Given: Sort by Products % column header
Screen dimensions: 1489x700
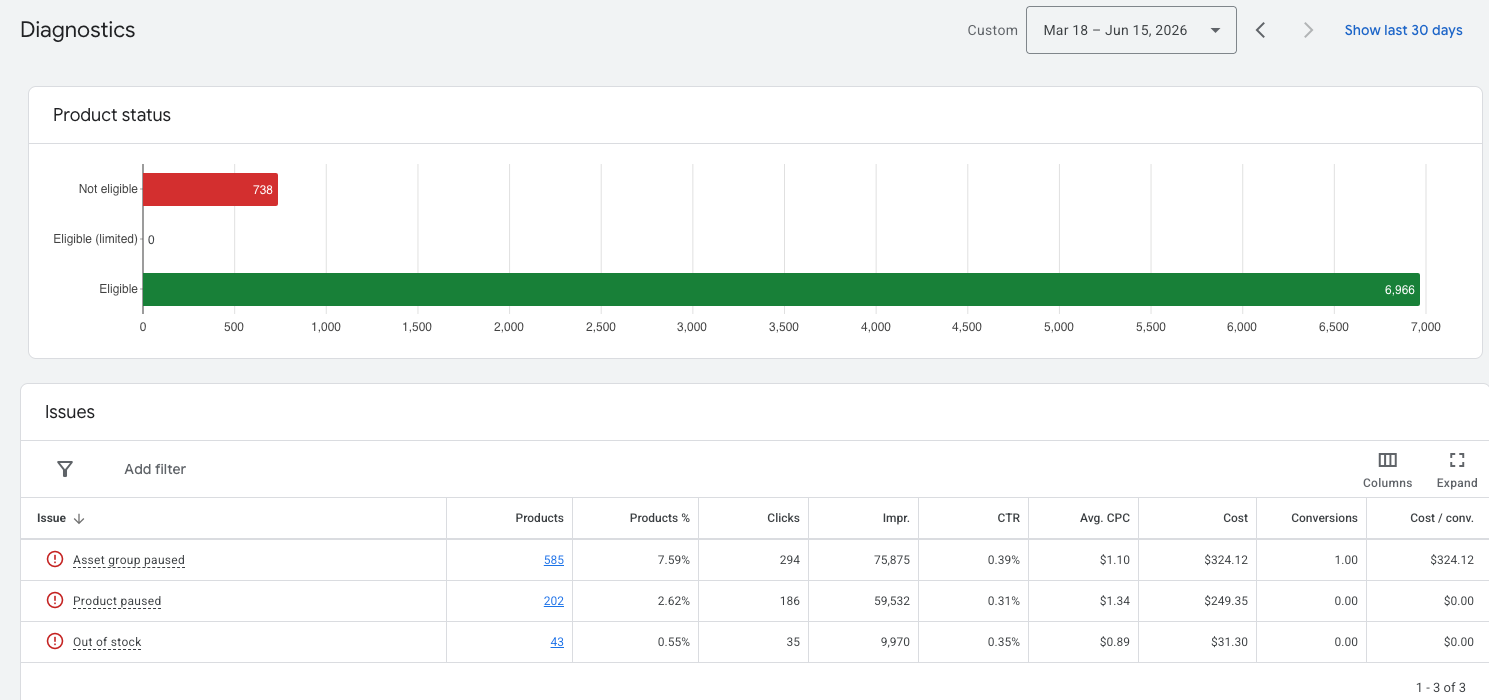Looking at the screenshot, I should click(x=659, y=518).
